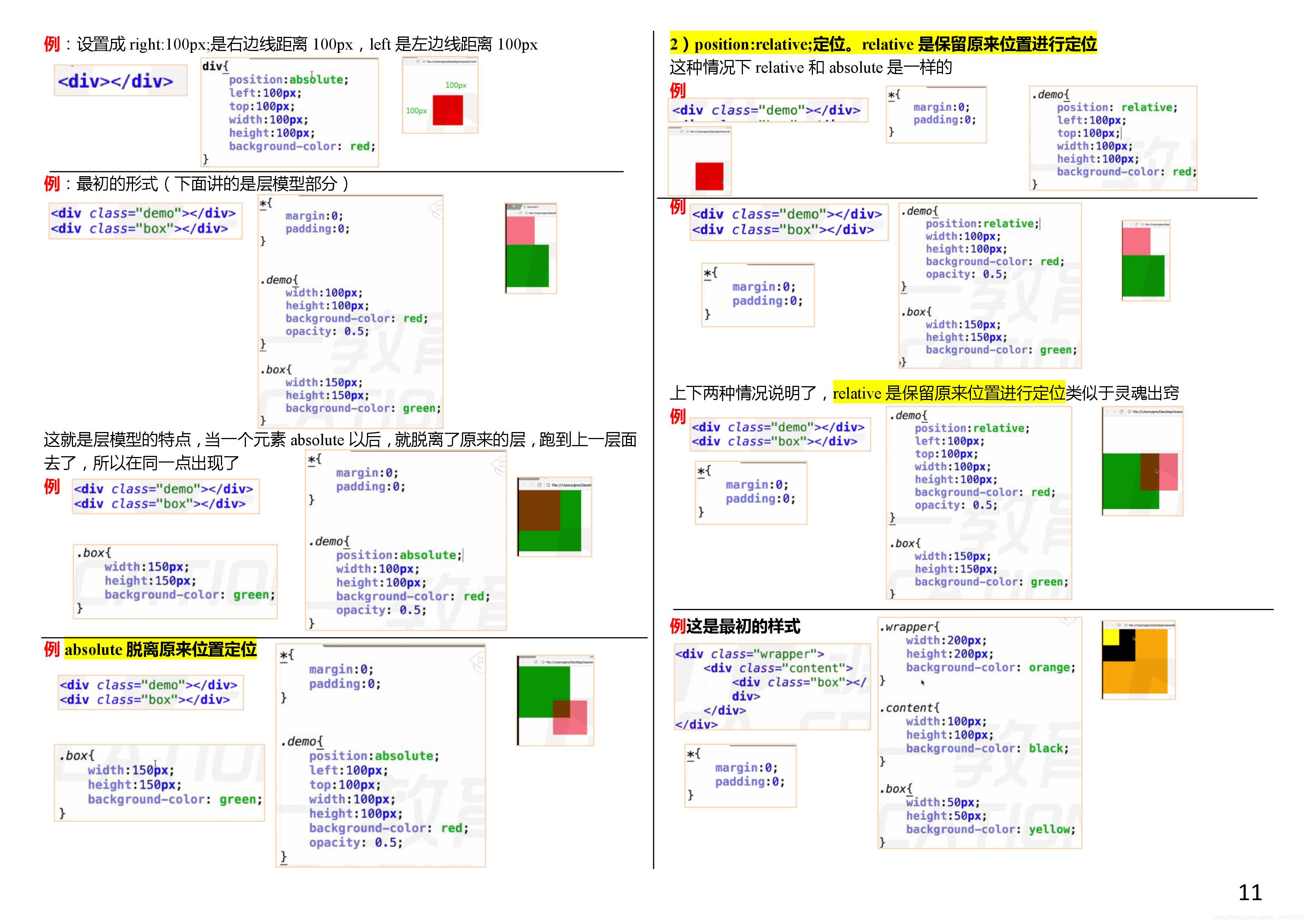1307x924 pixels.
Task: Click info icon above pink box extending right of green
Action: pyautogui.click(x=1129, y=412)
